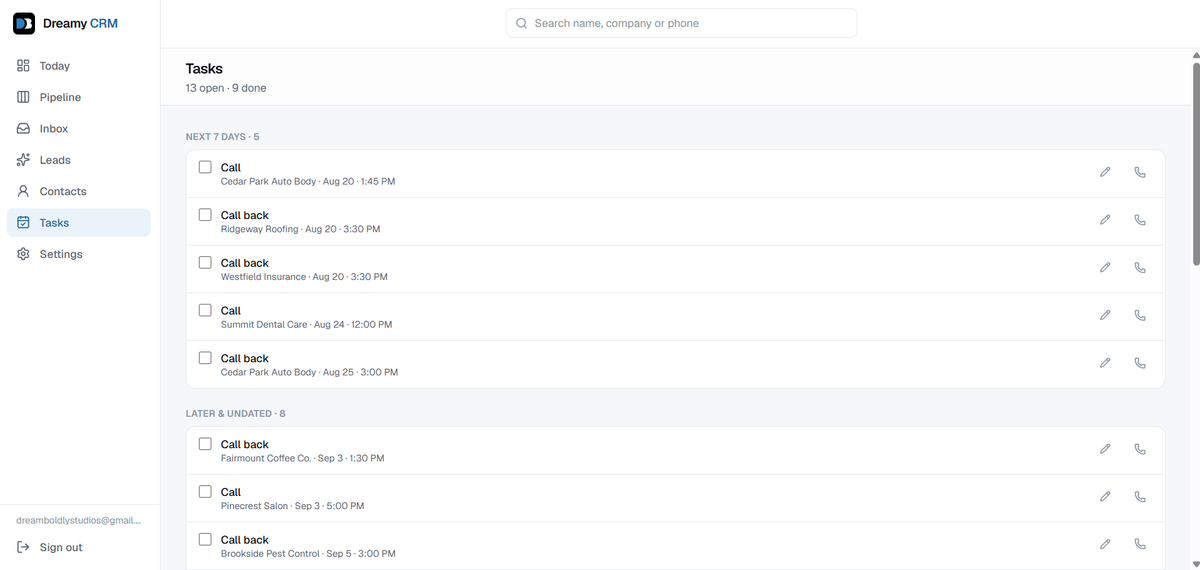The image size is (1200, 570).
Task: Click 'Westfield Insurance · Aug 20 · 3:30 PM' text
Action: (304, 277)
